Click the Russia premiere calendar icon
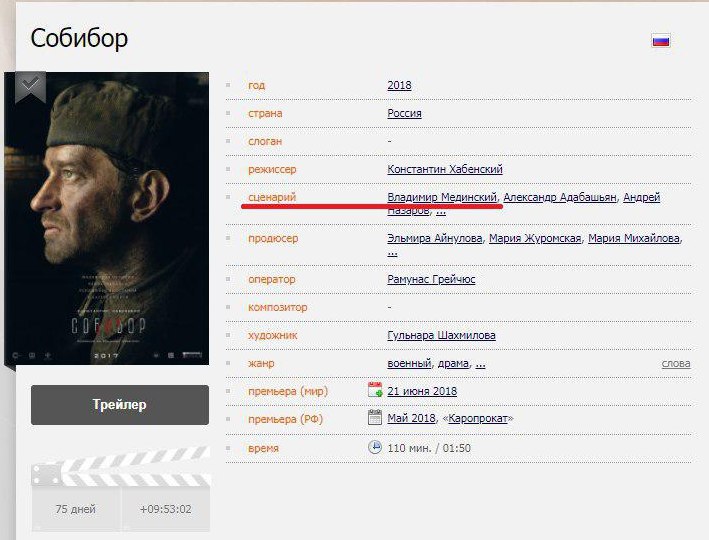 tap(375, 417)
